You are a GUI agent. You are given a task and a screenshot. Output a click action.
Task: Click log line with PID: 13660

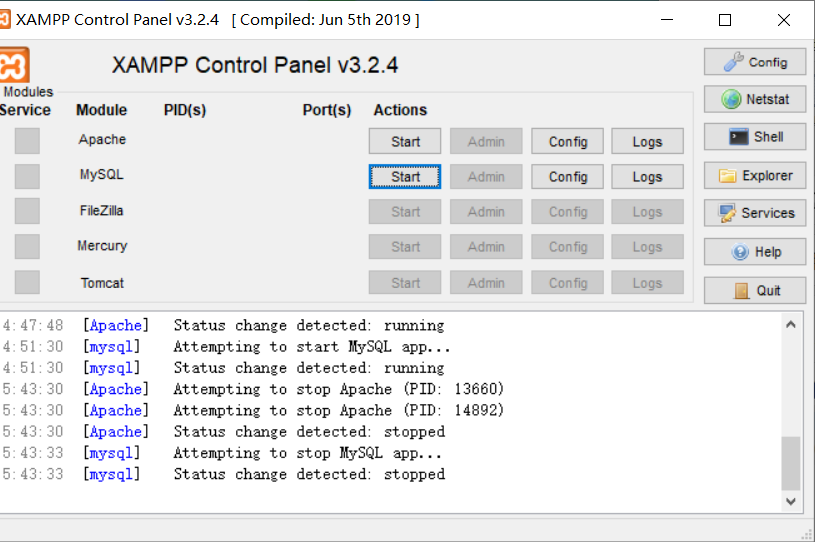(338, 389)
